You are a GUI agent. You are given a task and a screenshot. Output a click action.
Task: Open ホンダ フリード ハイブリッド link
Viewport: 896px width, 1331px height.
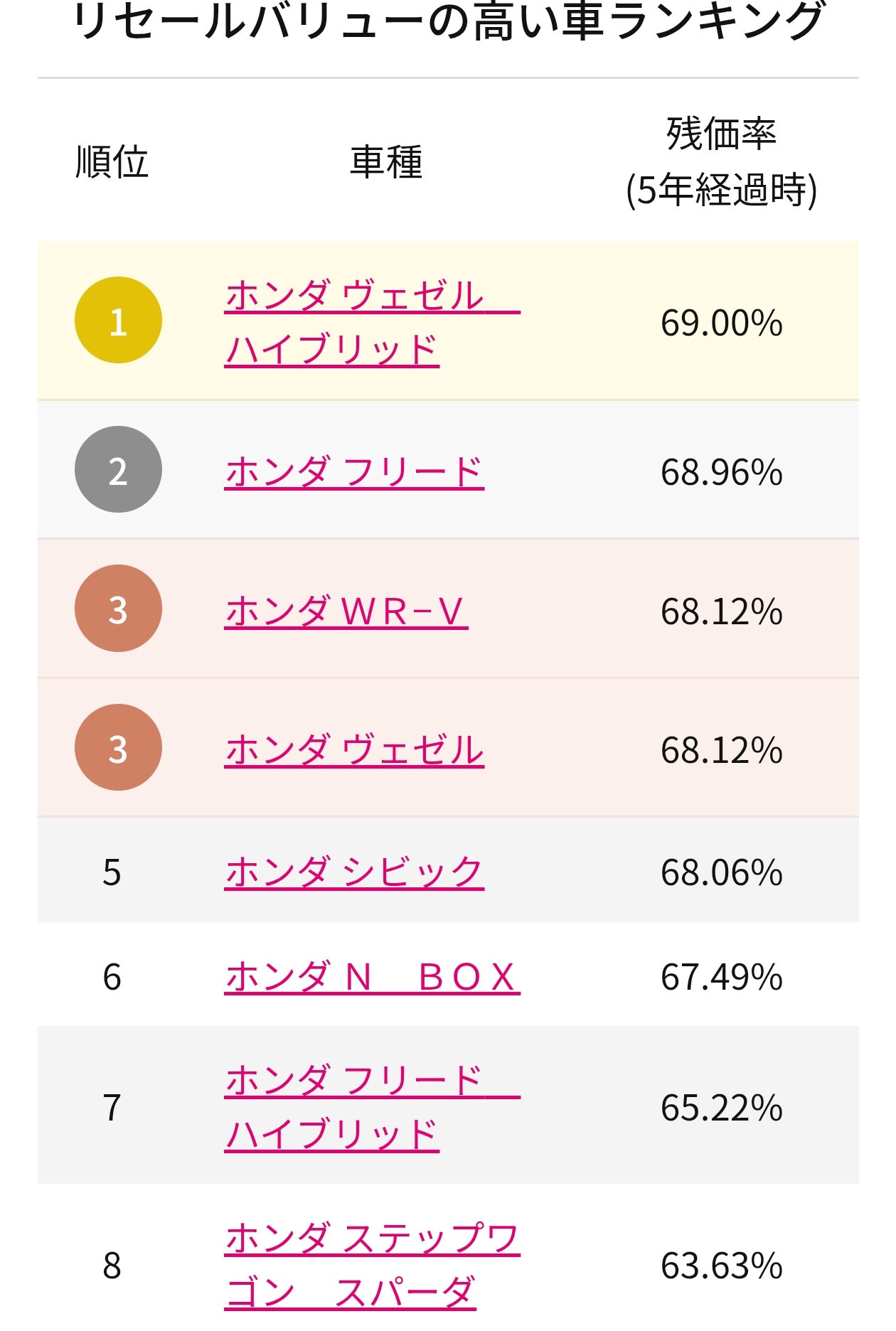[x=373, y=1108]
